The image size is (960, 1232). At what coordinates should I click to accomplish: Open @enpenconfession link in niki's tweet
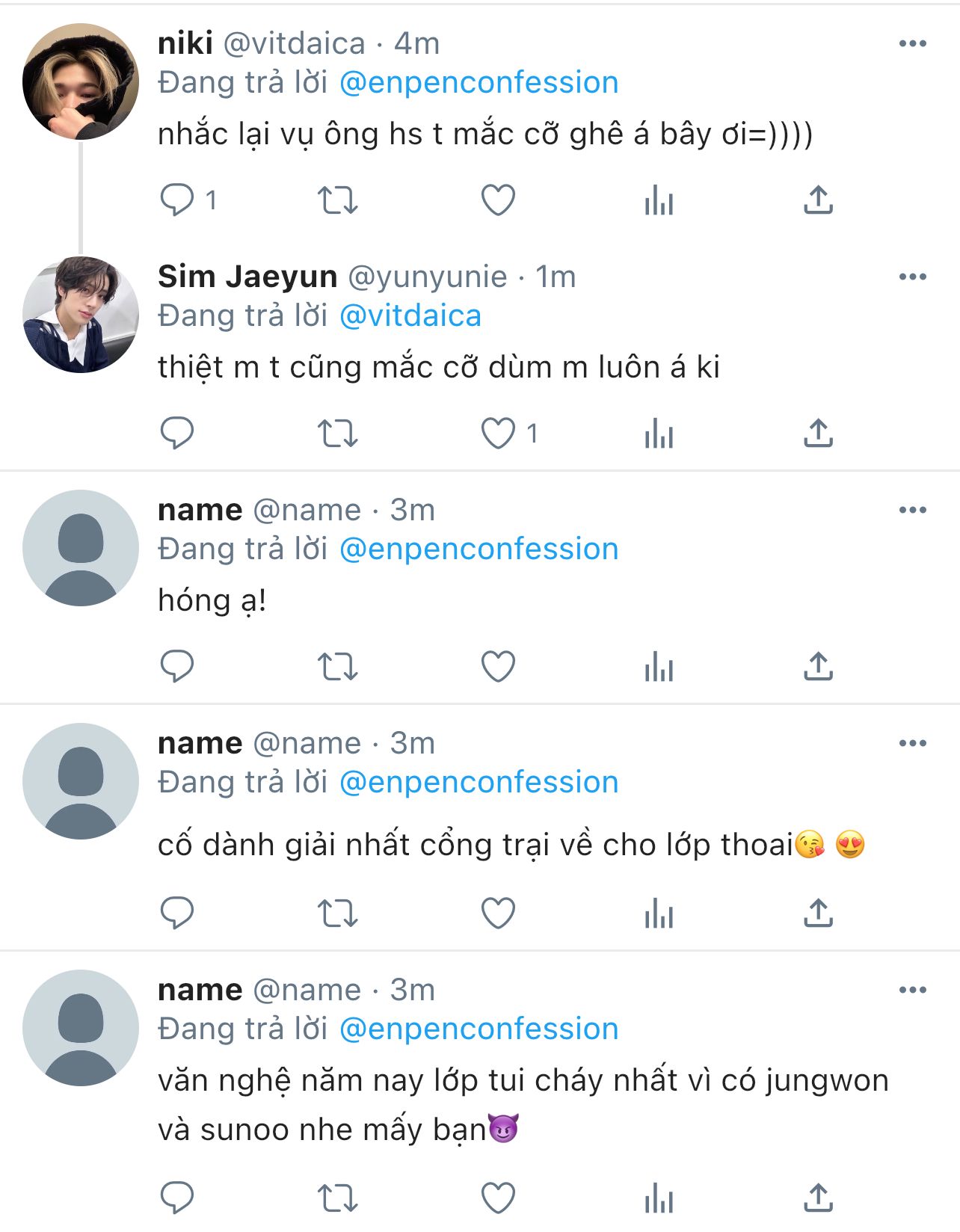click(x=479, y=83)
